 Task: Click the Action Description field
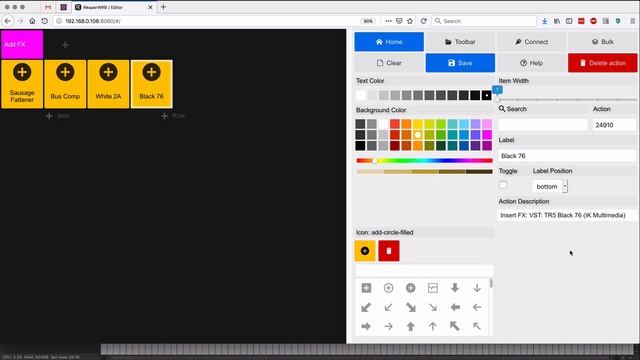(567, 215)
